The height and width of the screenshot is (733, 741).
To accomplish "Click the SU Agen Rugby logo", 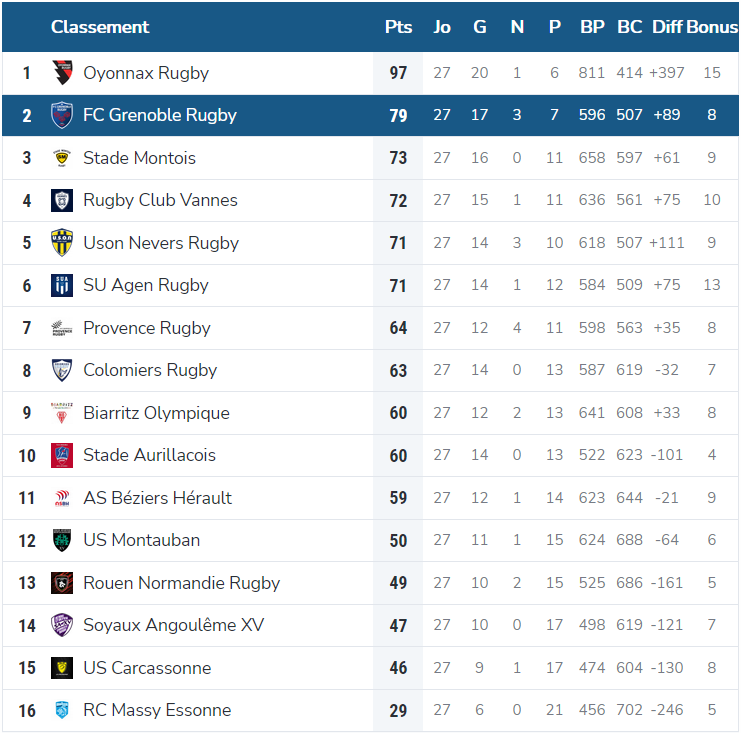I will click(x=62, y=285).
